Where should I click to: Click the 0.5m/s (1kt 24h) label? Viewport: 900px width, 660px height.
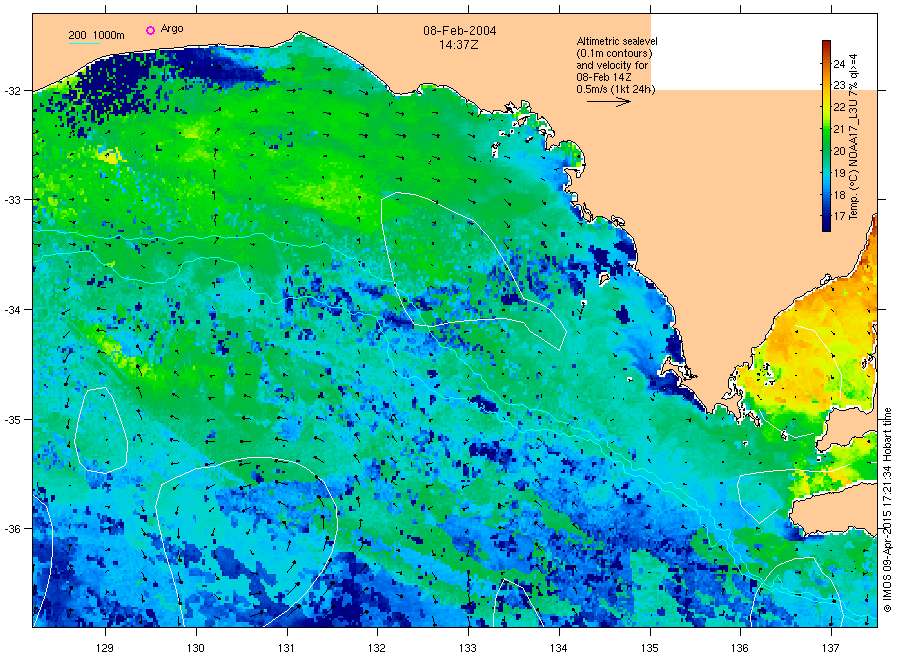coord(616,89)
